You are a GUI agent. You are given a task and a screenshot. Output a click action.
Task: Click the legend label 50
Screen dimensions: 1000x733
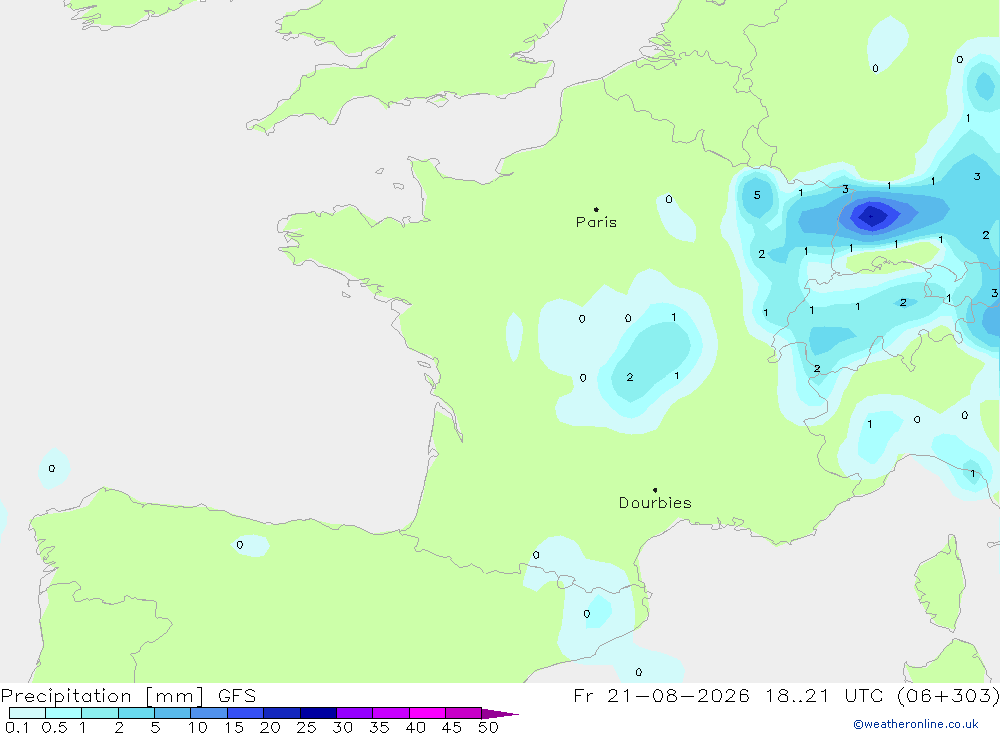(x=488, y=727)
